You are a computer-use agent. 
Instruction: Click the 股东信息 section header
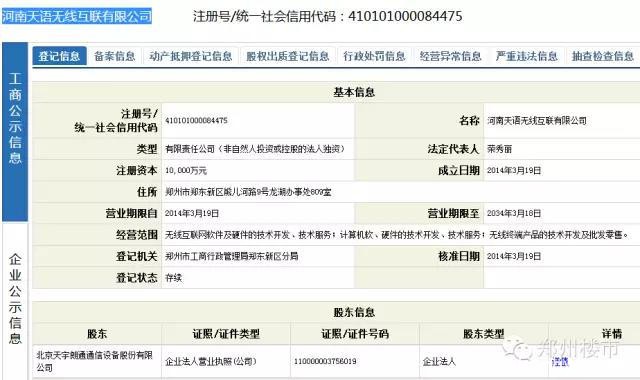[354, 312]
